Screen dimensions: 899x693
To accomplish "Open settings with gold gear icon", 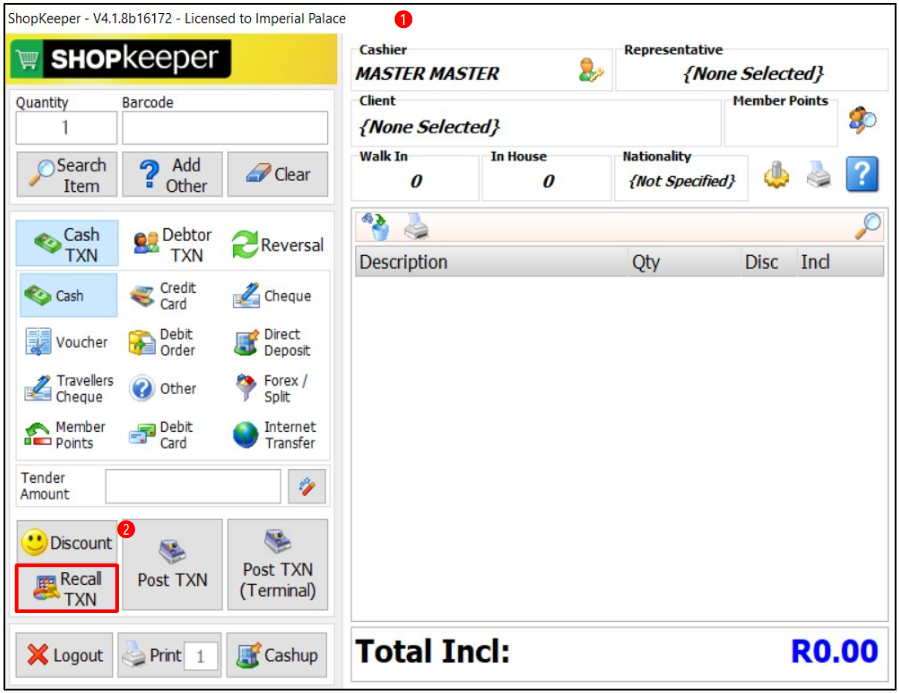I will tap(776, 174).
